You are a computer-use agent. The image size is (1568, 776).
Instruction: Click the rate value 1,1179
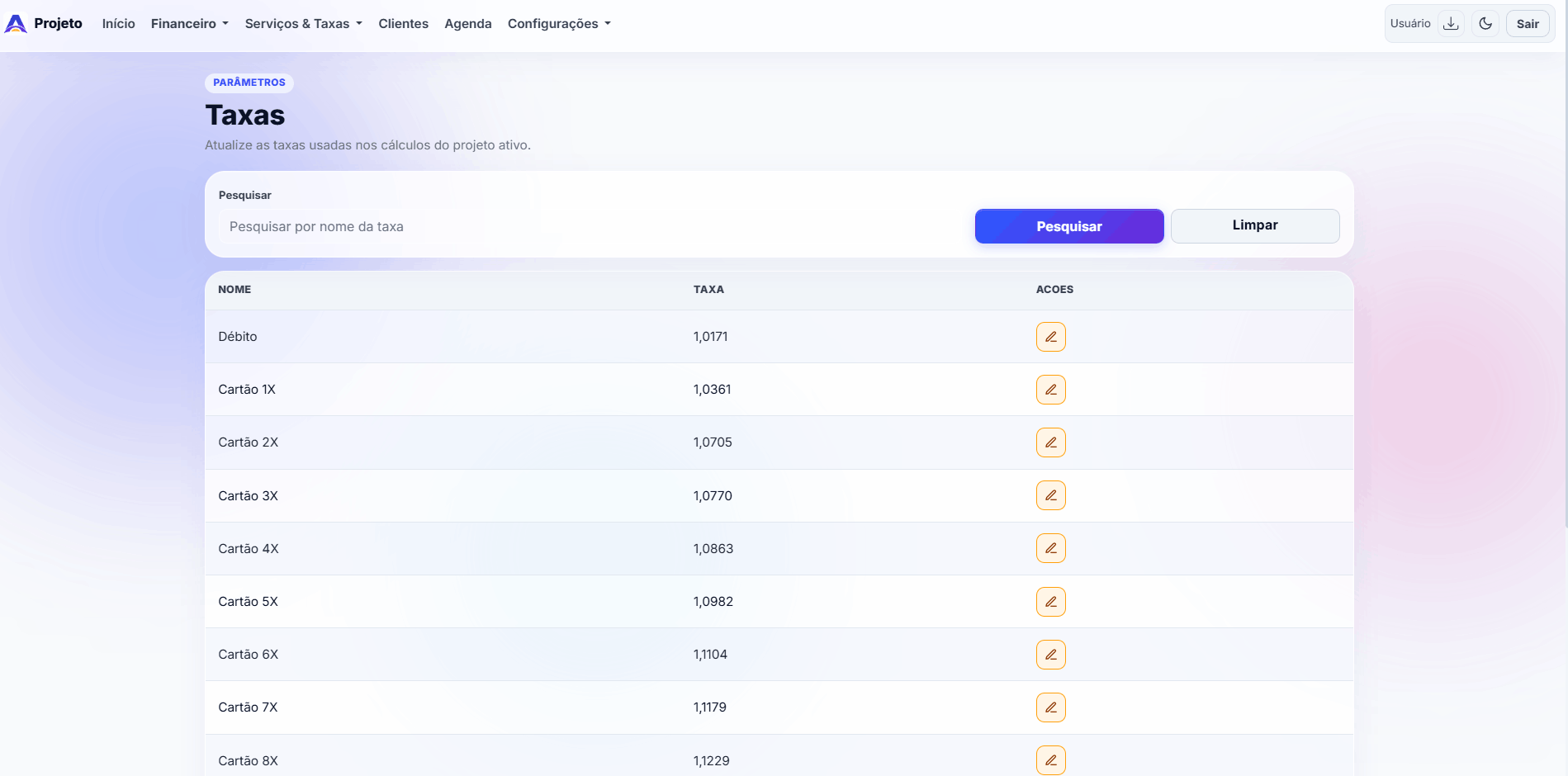pos(710,707)
